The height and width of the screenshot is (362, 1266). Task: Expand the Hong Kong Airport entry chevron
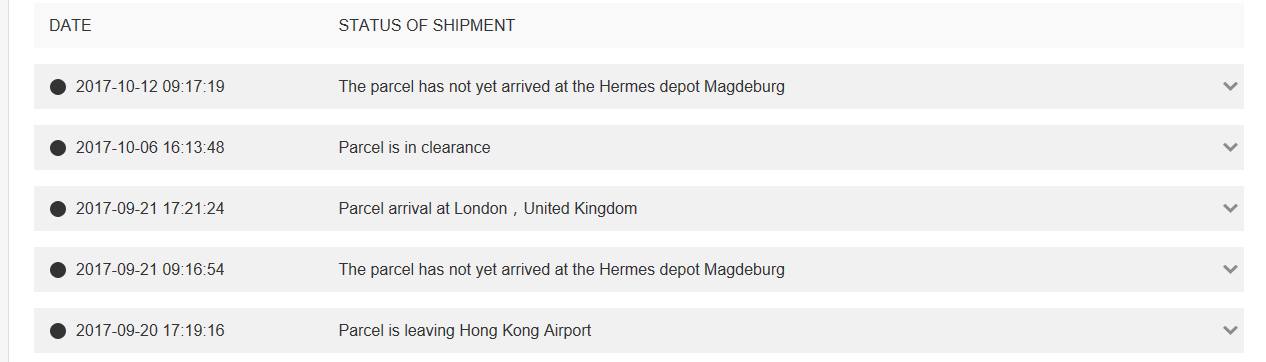coord(1230,331)
